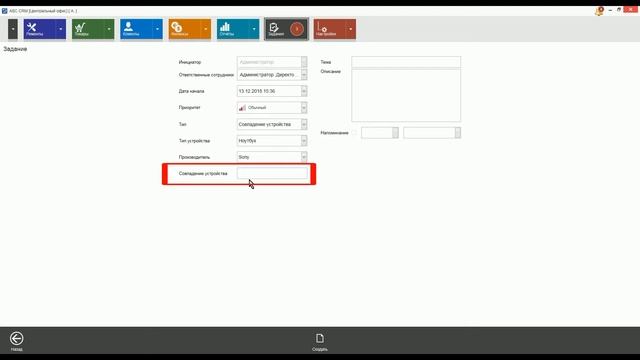Click the notification bell in the title bar

coord(599,11)
